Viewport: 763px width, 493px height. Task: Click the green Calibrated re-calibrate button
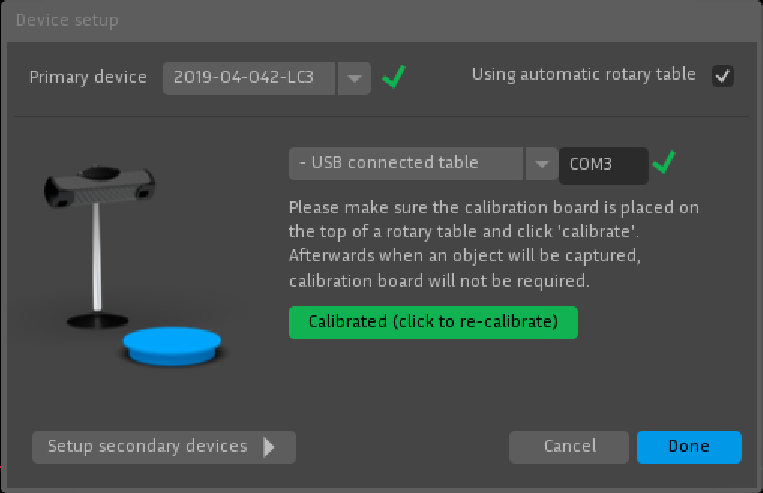point(433,322)
